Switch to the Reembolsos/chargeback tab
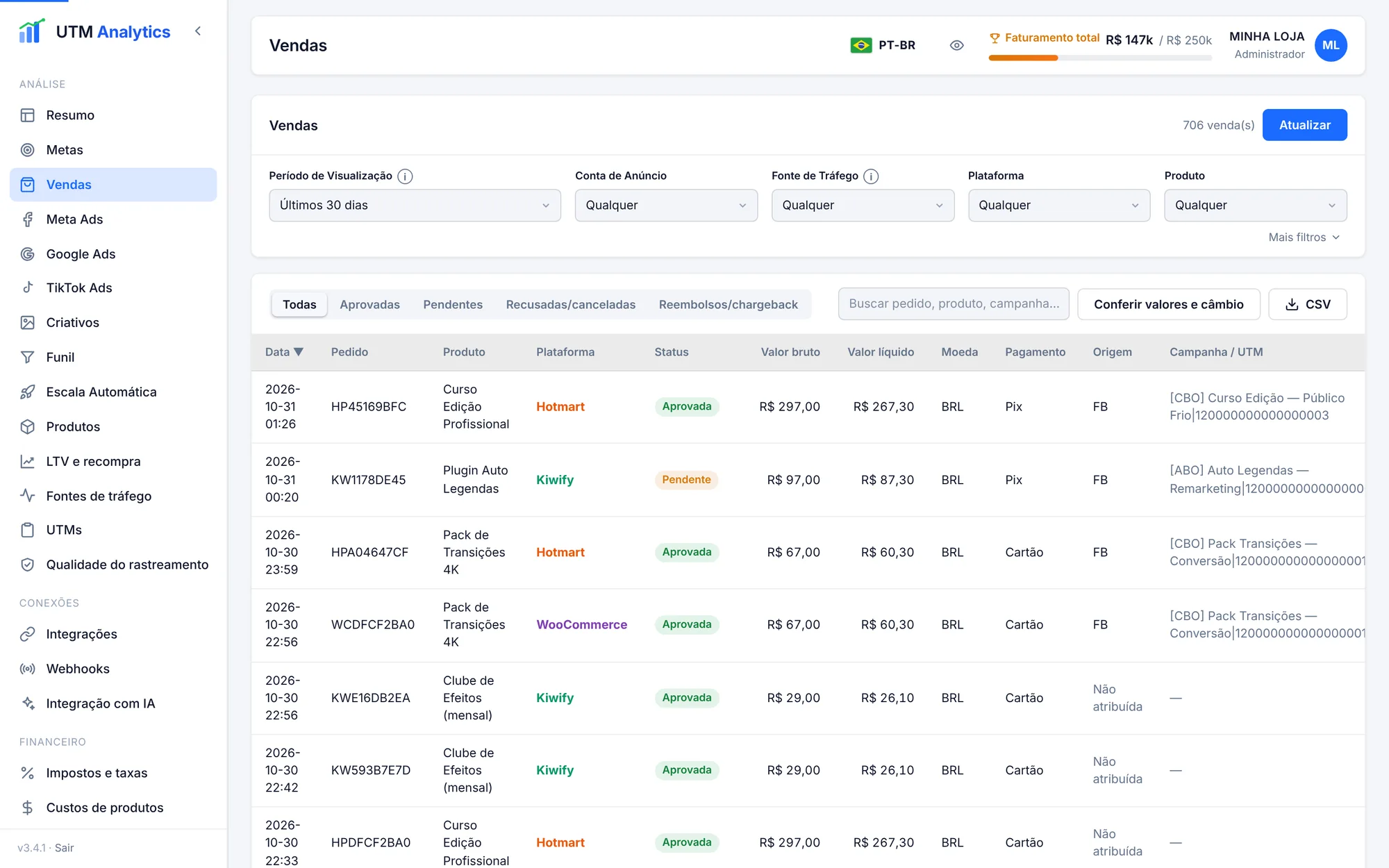 pos(729,304)
